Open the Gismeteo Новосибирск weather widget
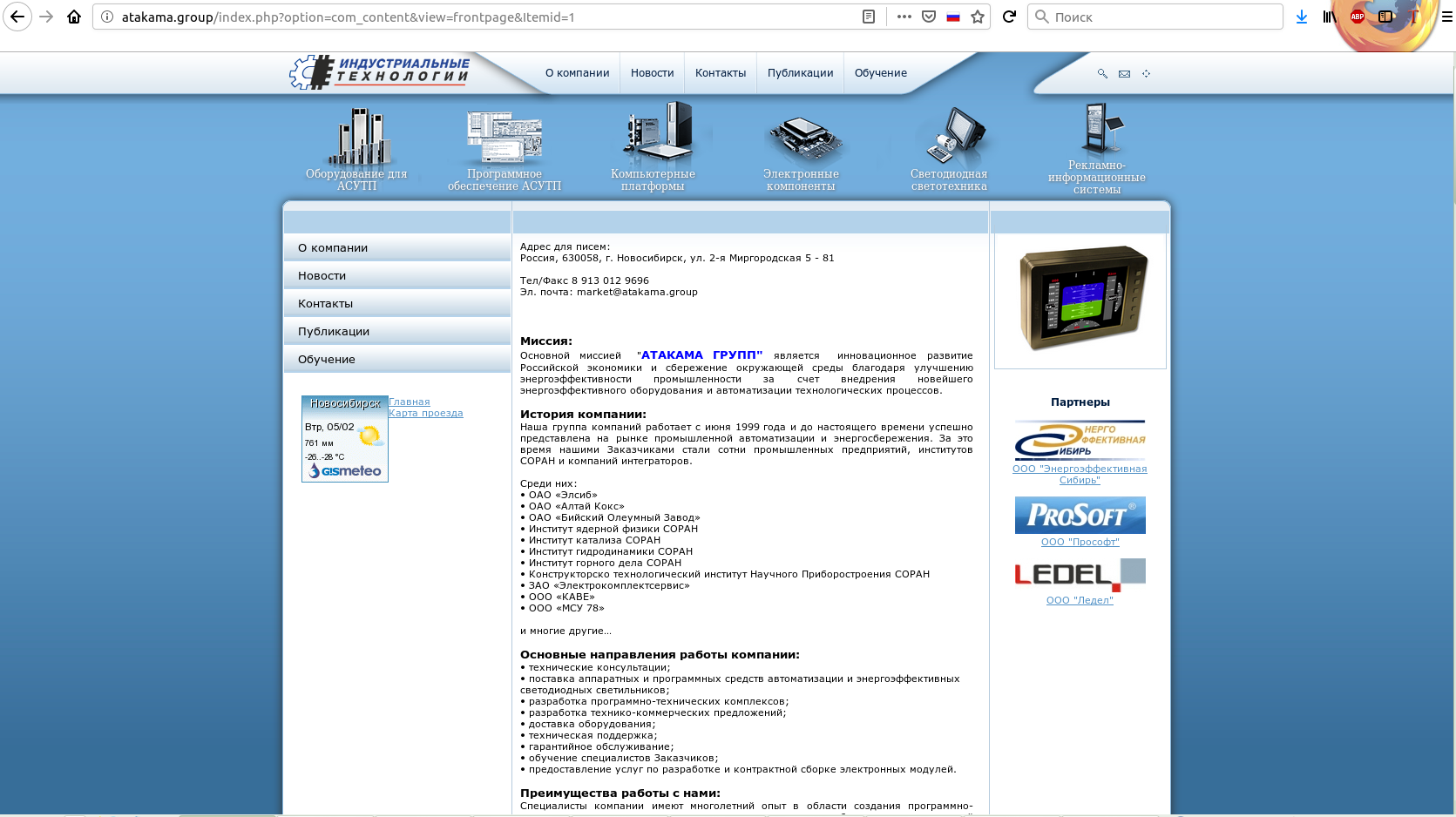 [x=345, y=438]
